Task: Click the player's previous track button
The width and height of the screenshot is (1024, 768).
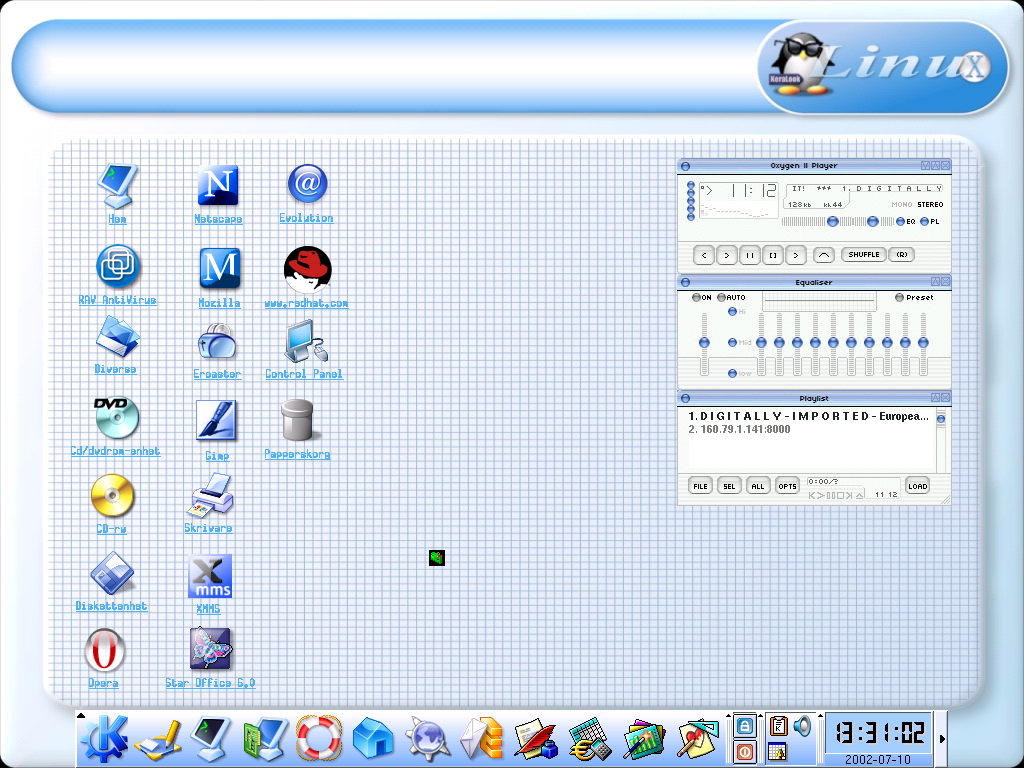Action: point(704,255)
